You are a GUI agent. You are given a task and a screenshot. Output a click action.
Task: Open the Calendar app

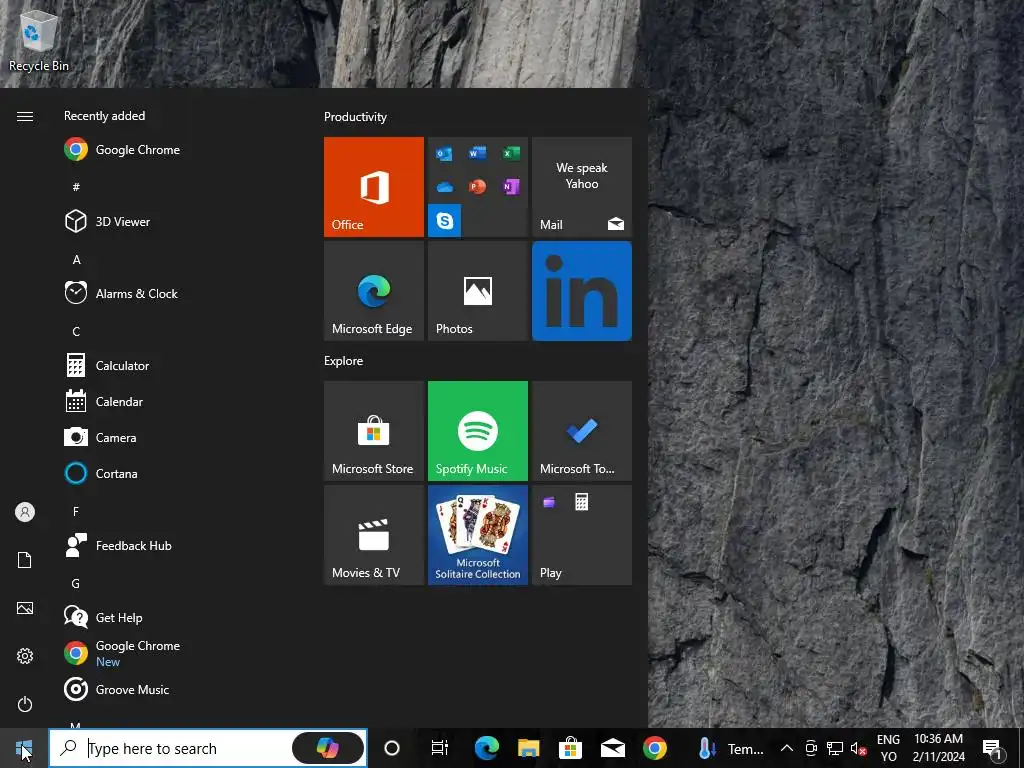point(103,401)
